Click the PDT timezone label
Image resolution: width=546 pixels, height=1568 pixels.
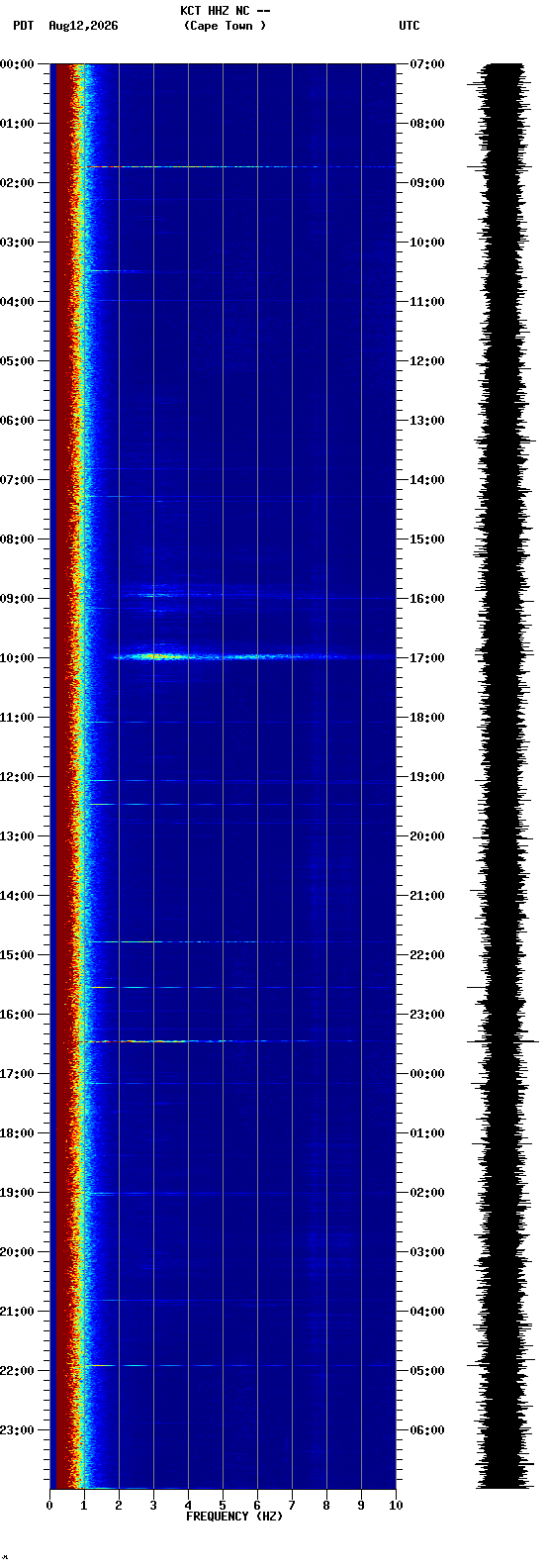23,26
